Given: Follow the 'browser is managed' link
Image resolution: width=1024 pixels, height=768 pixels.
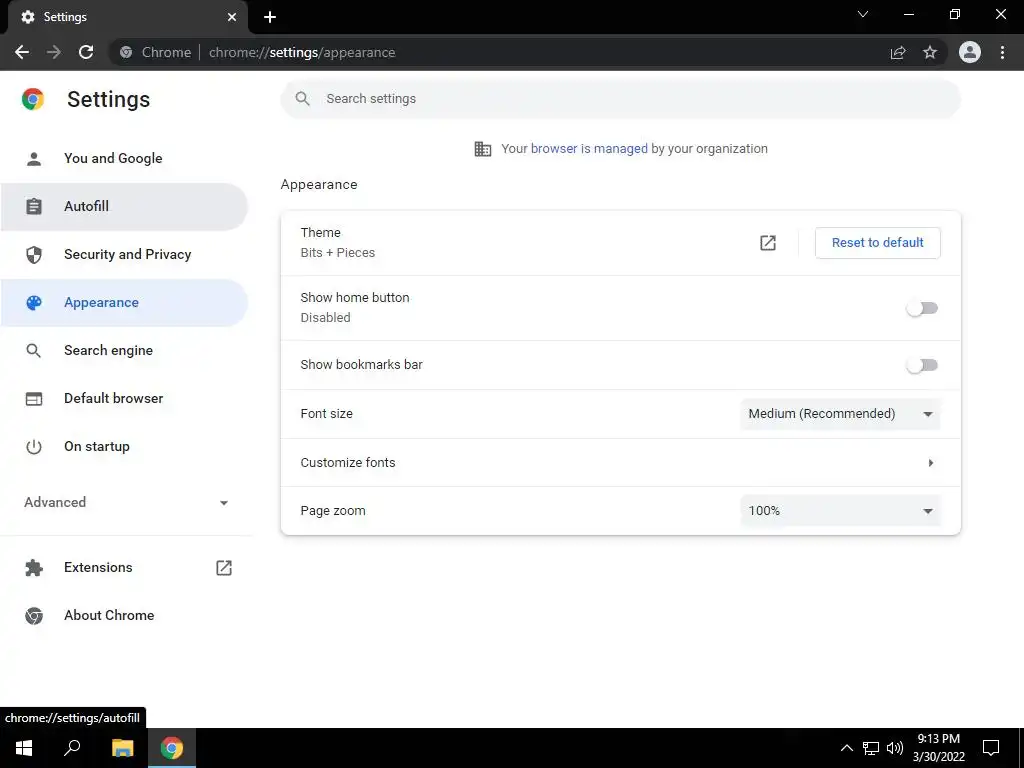Looking at the screenshot, I should tap(589, 149).
